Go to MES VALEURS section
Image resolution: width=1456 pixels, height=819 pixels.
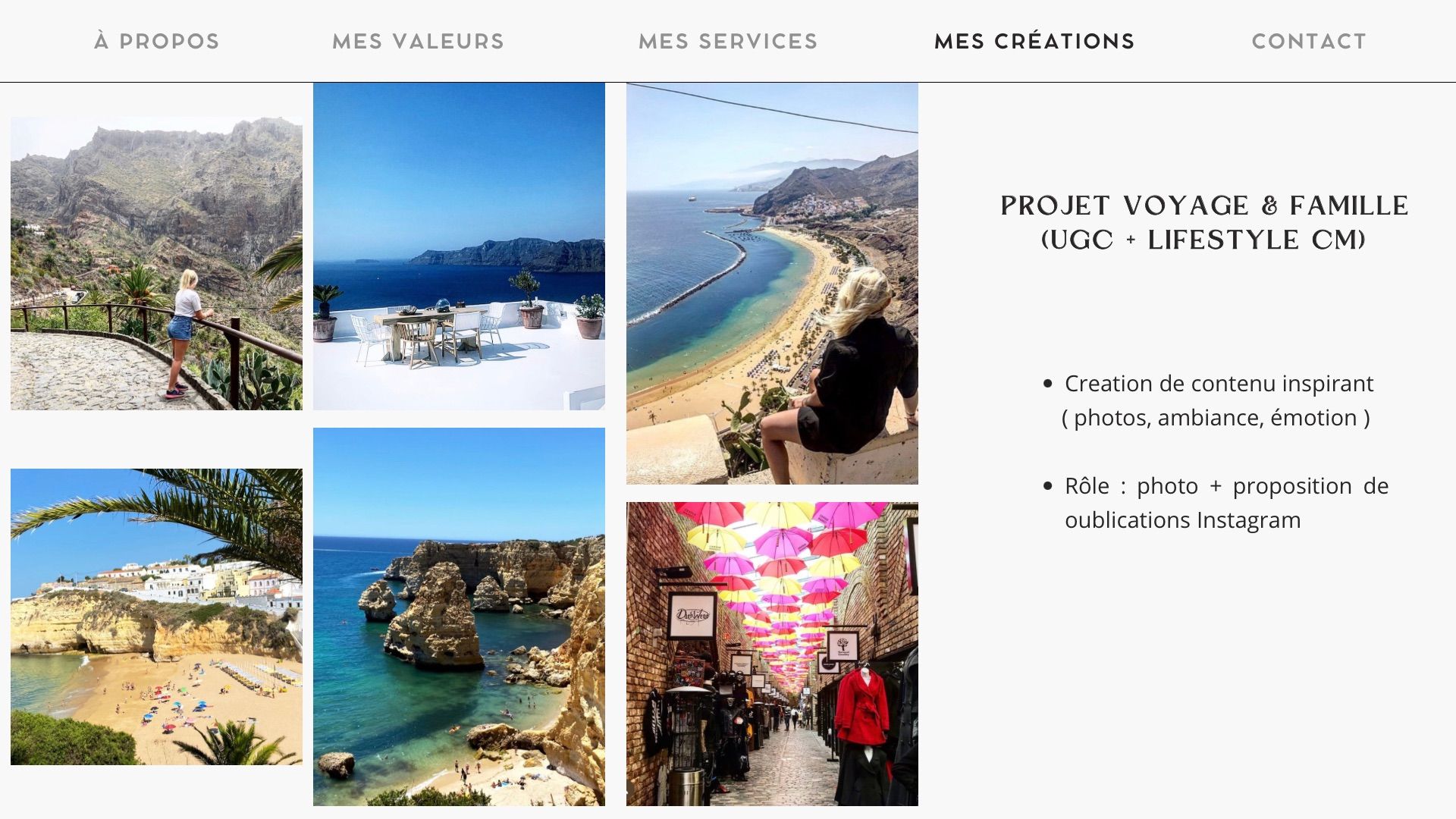418,42
